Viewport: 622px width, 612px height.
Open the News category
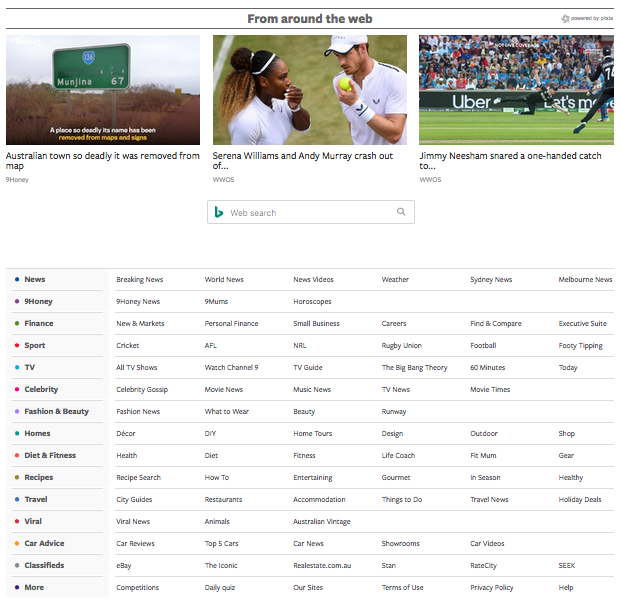tap(35, 279)
